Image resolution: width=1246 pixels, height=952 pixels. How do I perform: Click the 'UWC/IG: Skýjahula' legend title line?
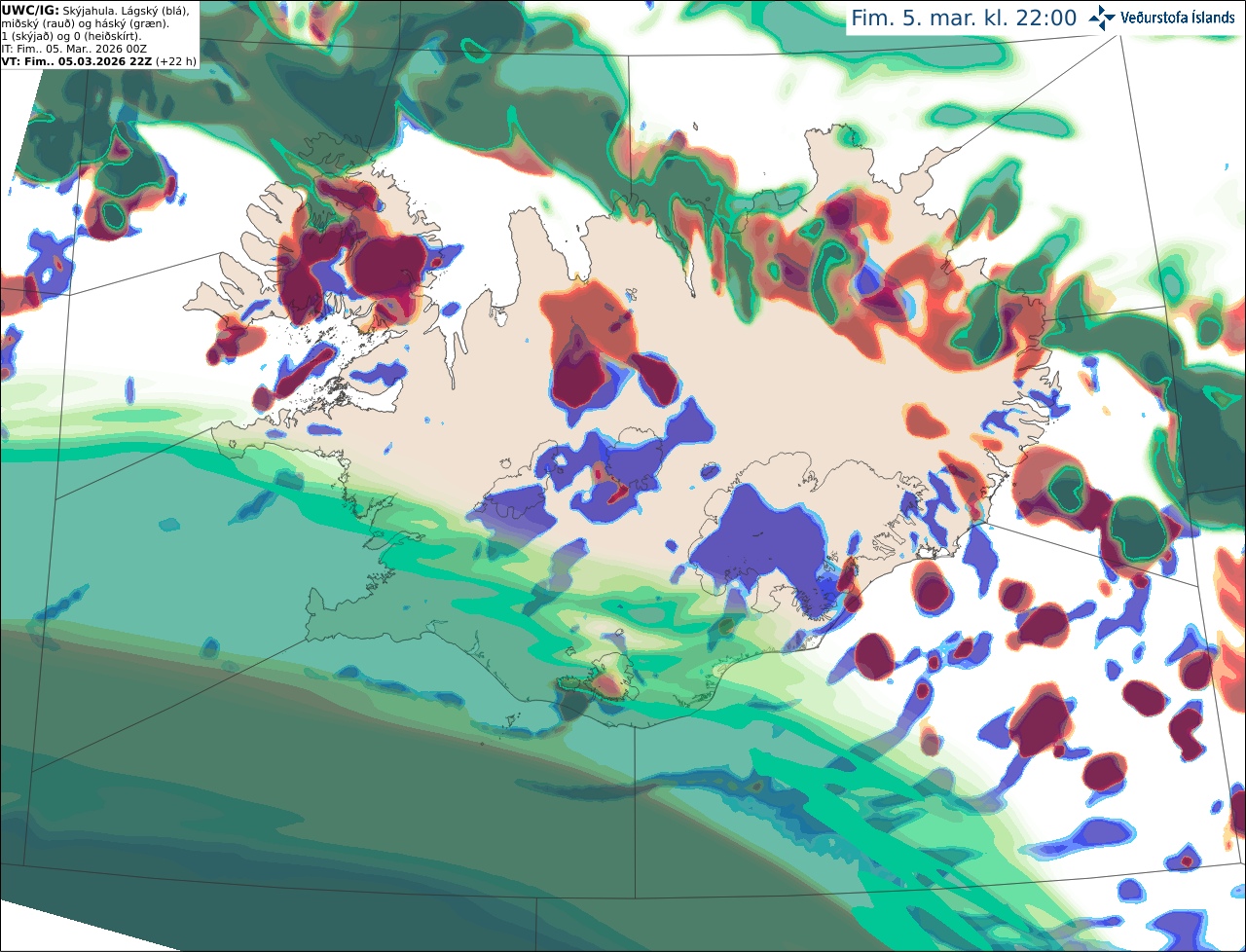tap(95, 10)
